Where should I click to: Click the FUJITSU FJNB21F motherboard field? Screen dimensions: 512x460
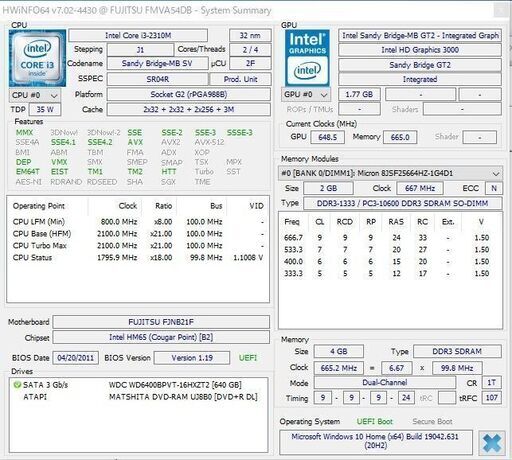tap(161, 322)
